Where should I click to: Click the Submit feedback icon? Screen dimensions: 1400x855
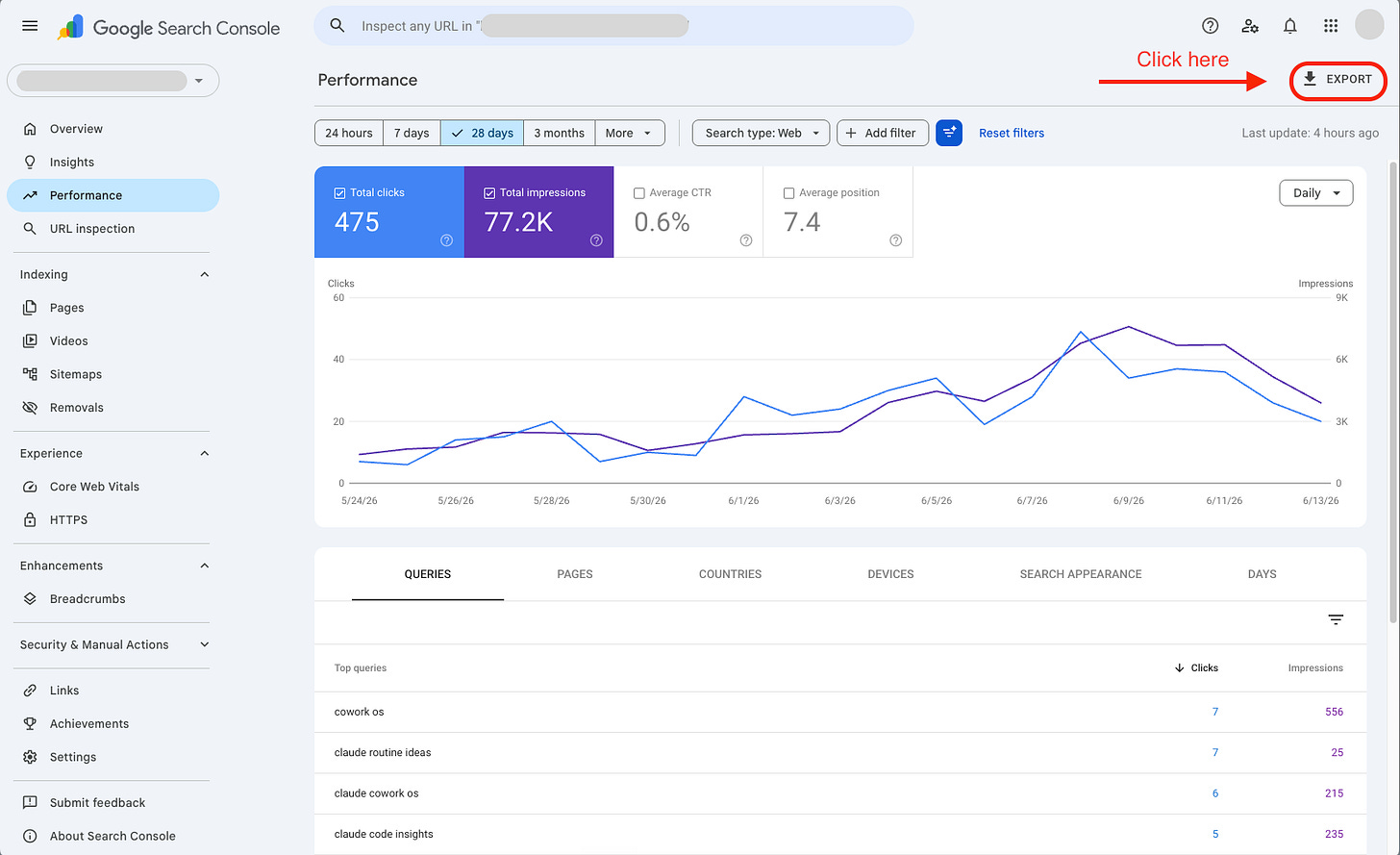pos(30,803)
